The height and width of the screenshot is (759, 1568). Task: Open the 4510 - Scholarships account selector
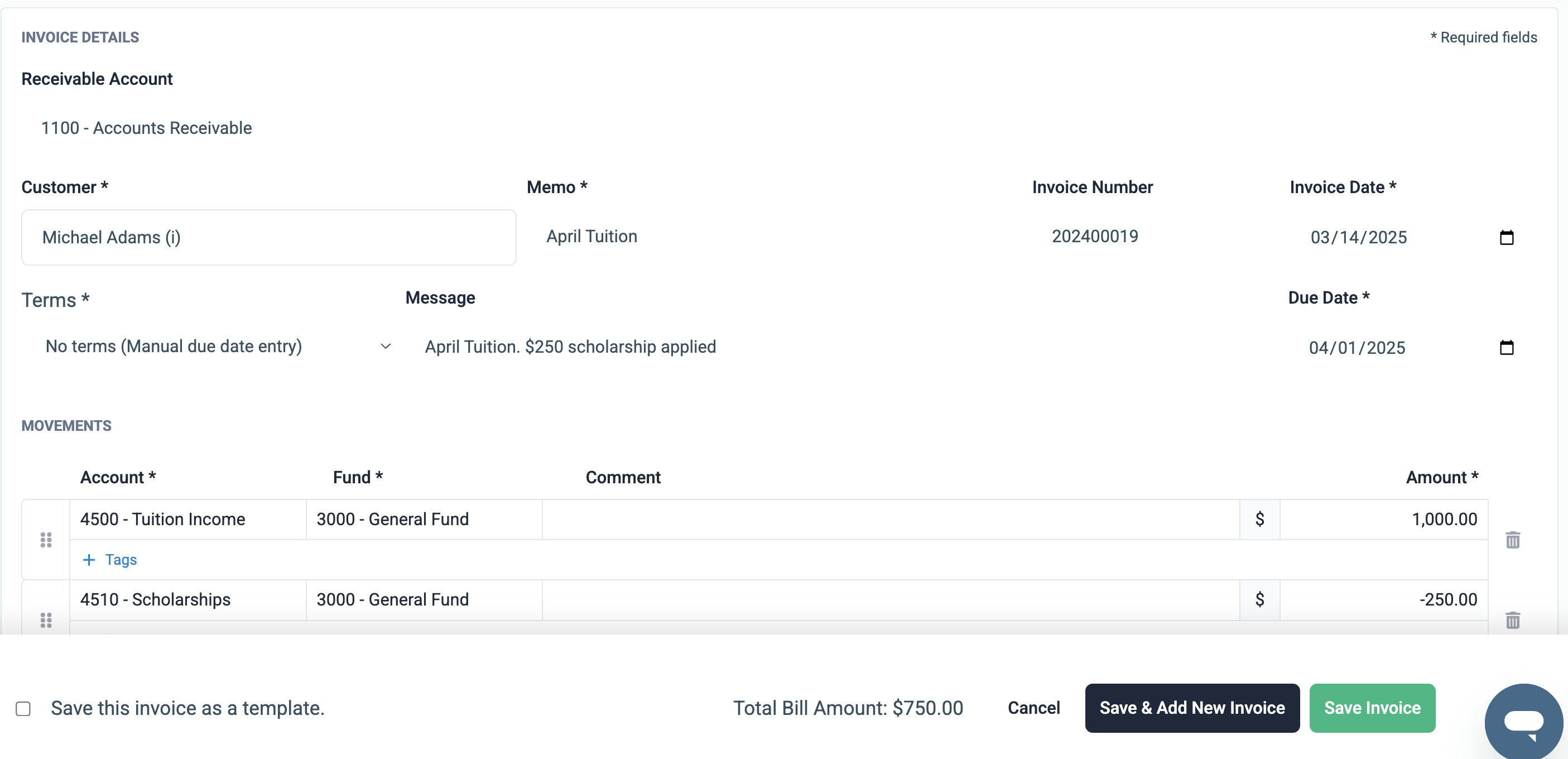pyautogui.click(x=187, y=599)
